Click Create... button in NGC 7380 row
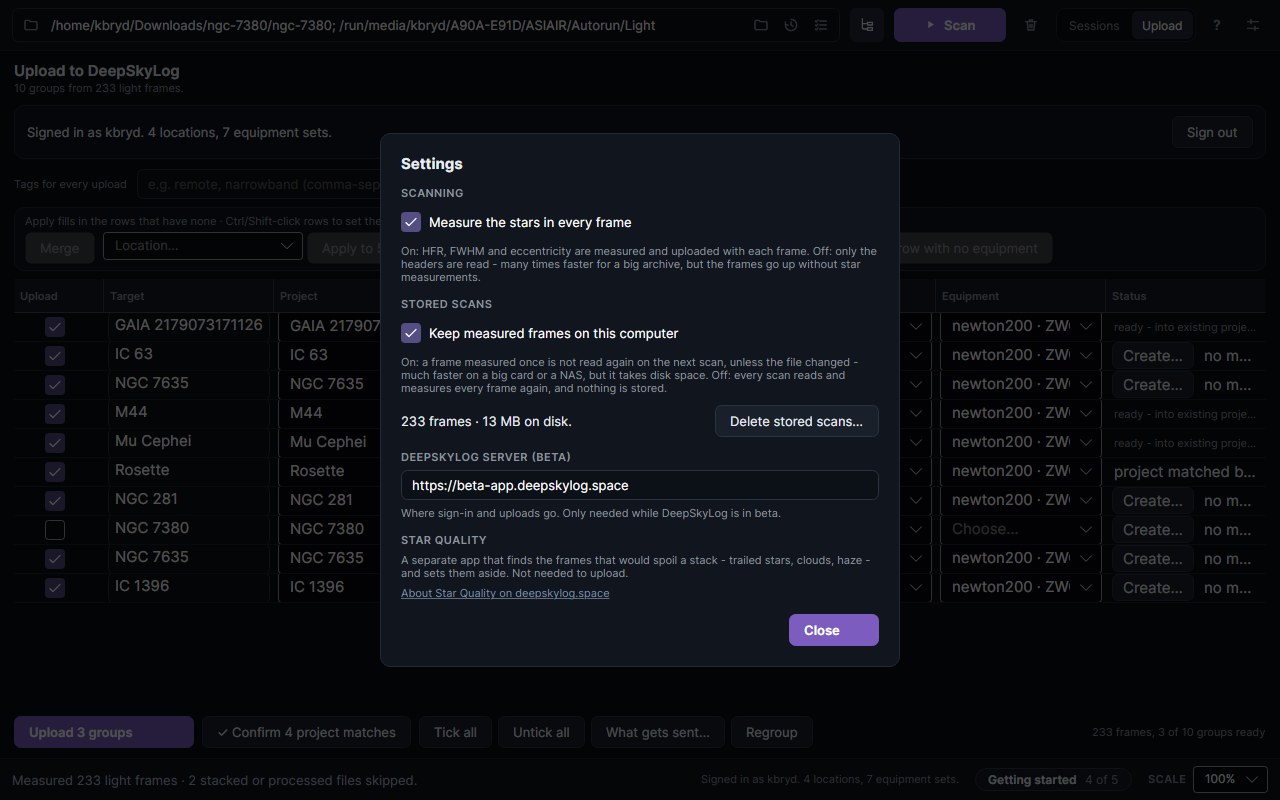 (x=1153, y=529)
